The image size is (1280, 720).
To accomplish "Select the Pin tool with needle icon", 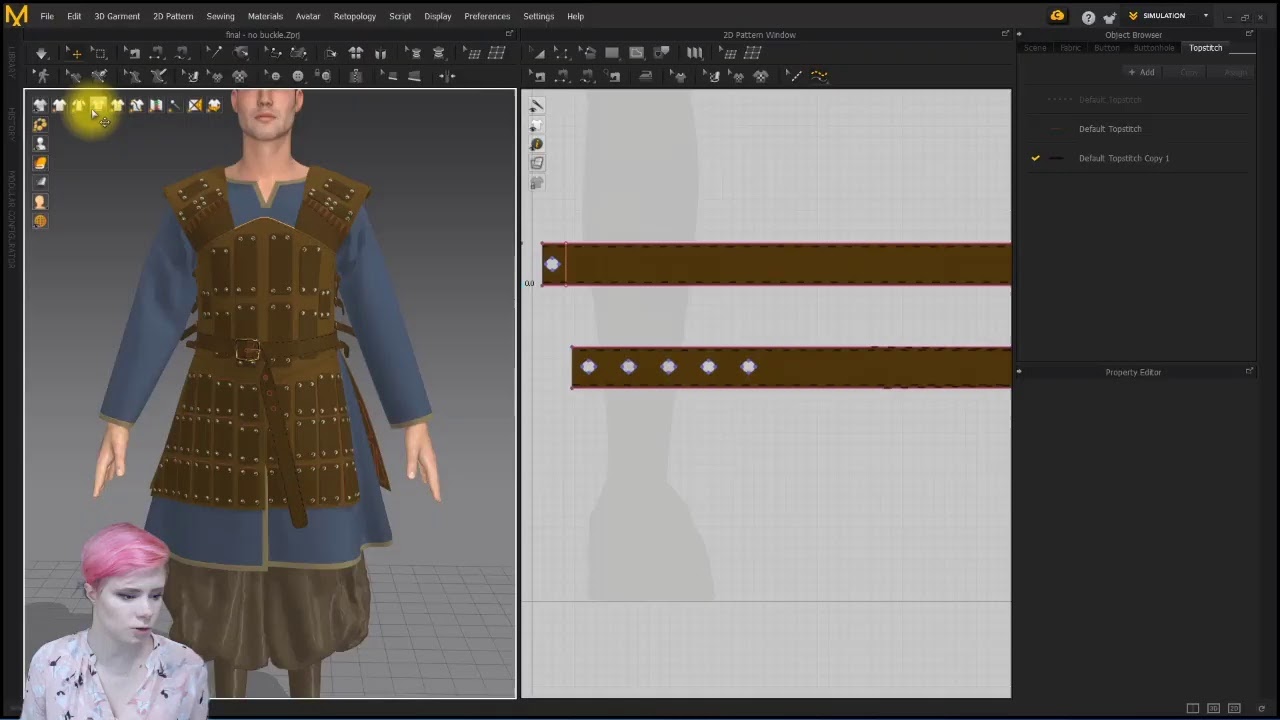I will [213, 53].
